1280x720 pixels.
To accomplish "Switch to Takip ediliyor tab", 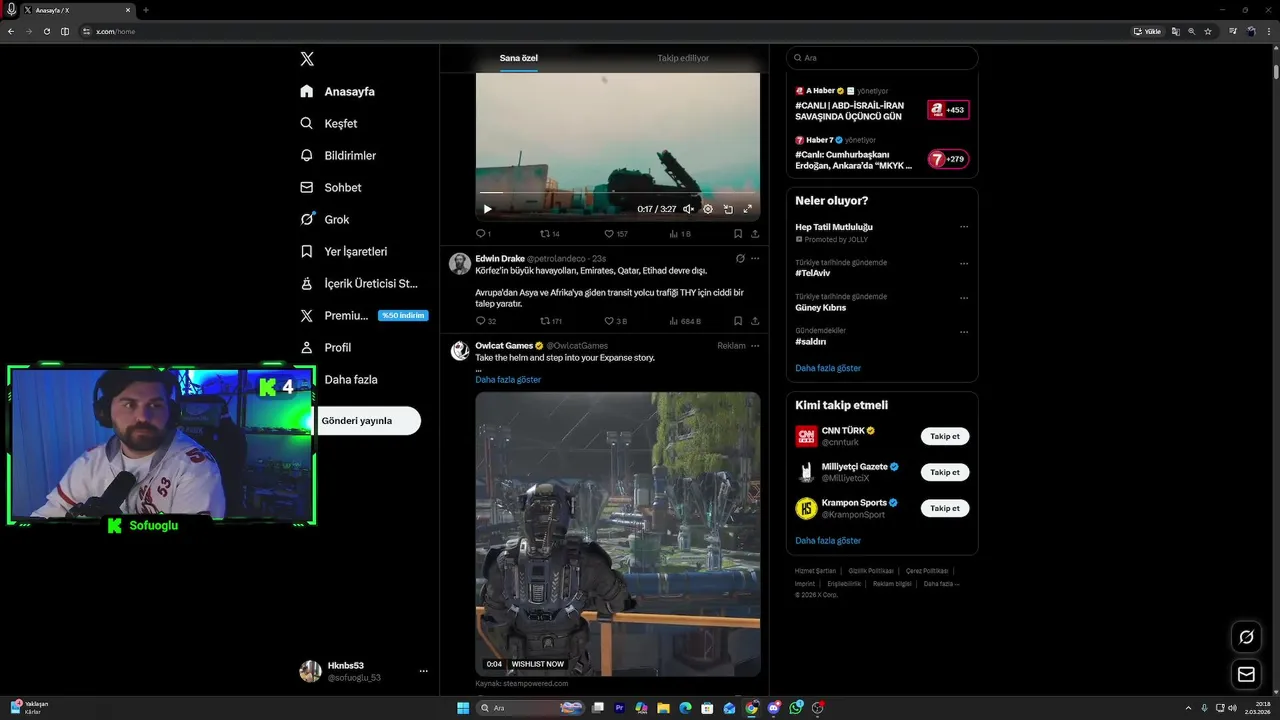I will [x=683, y=58].
